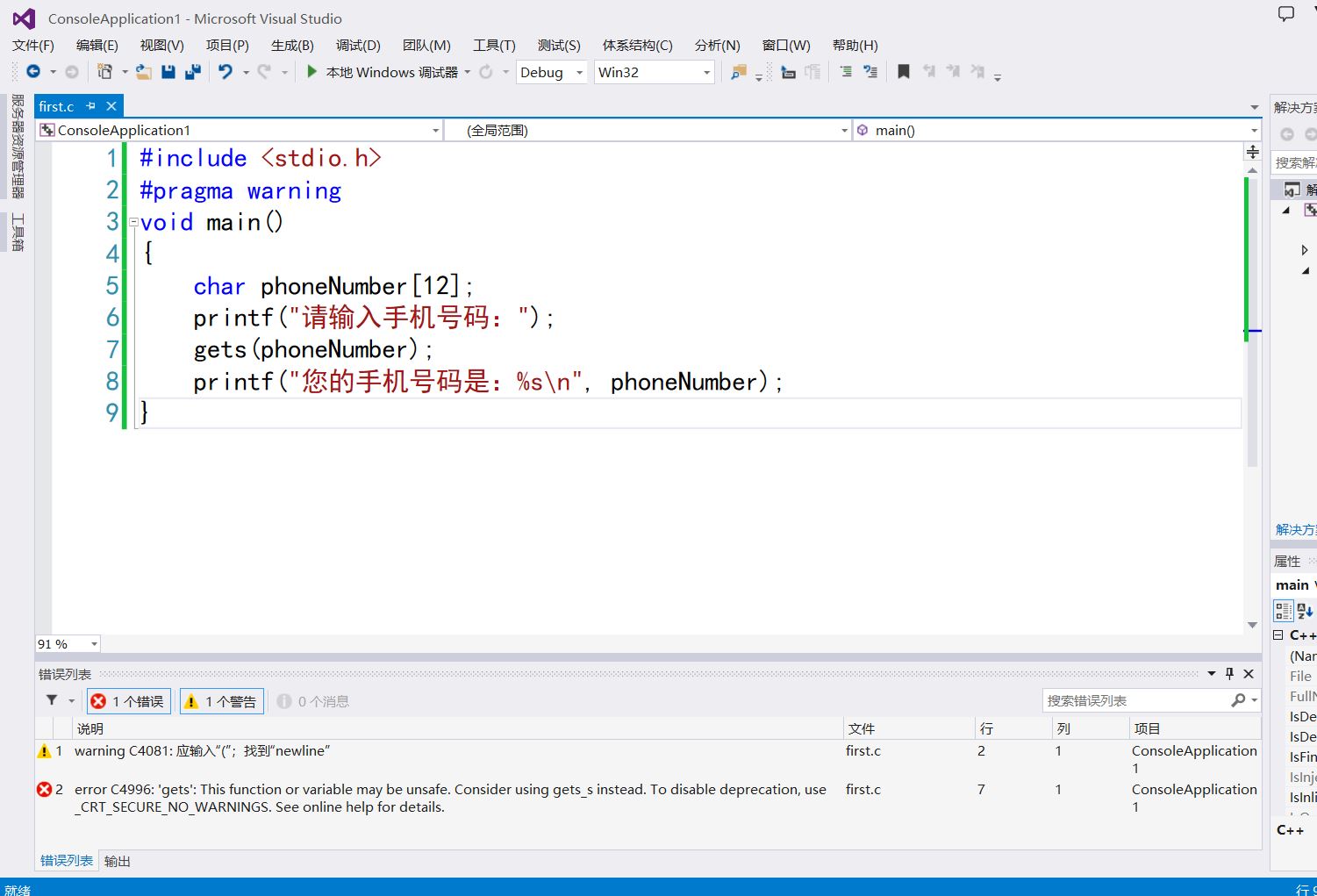Close the first.c tab
Screen dimensions: 1317x896
pos(111,106)
